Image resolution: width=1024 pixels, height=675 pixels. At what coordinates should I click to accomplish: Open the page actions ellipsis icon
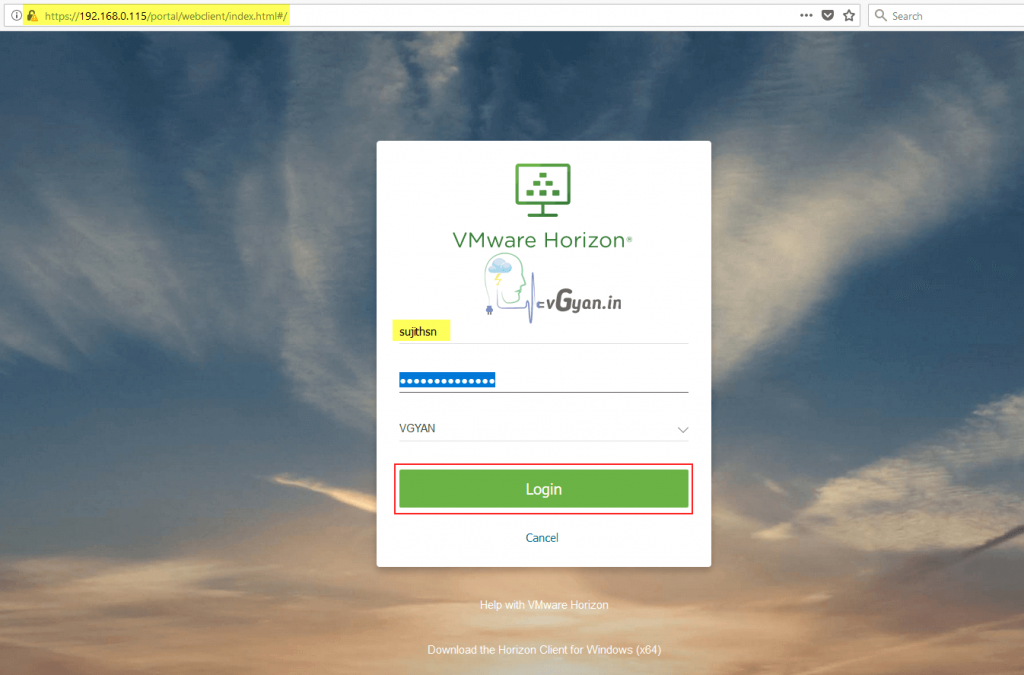point(805,15)
